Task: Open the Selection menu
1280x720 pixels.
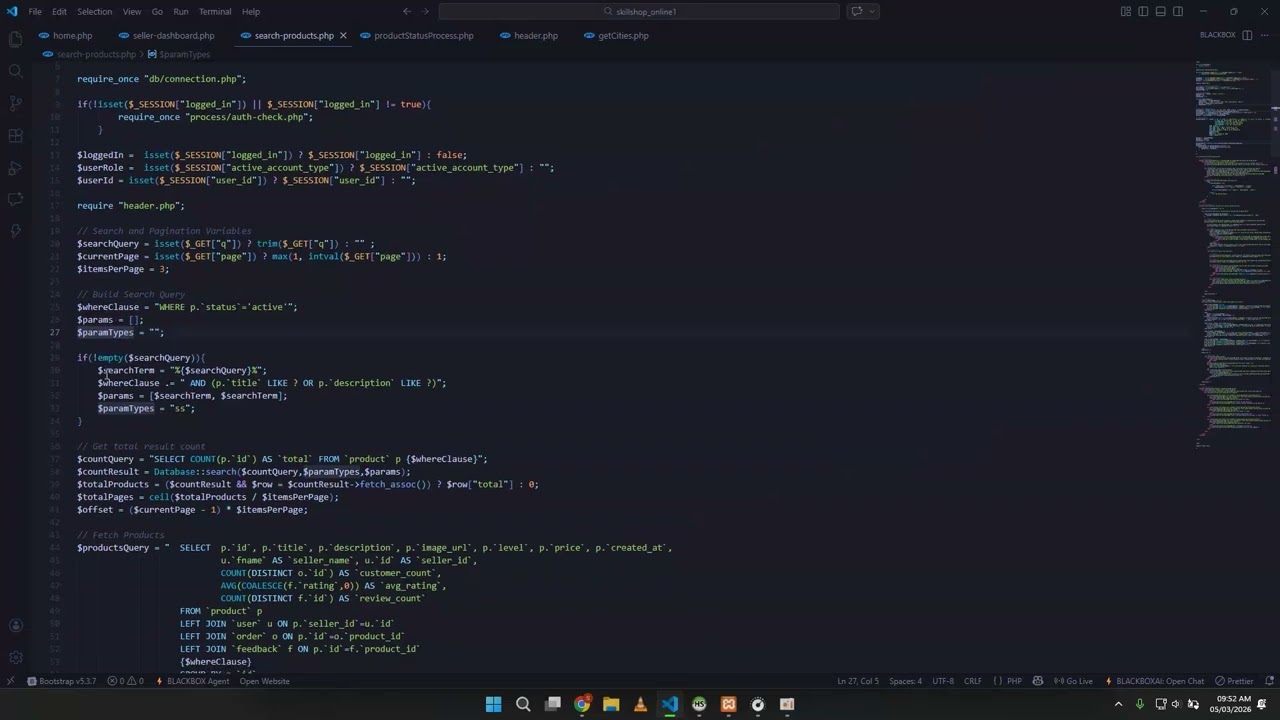Action: point(95,11)
